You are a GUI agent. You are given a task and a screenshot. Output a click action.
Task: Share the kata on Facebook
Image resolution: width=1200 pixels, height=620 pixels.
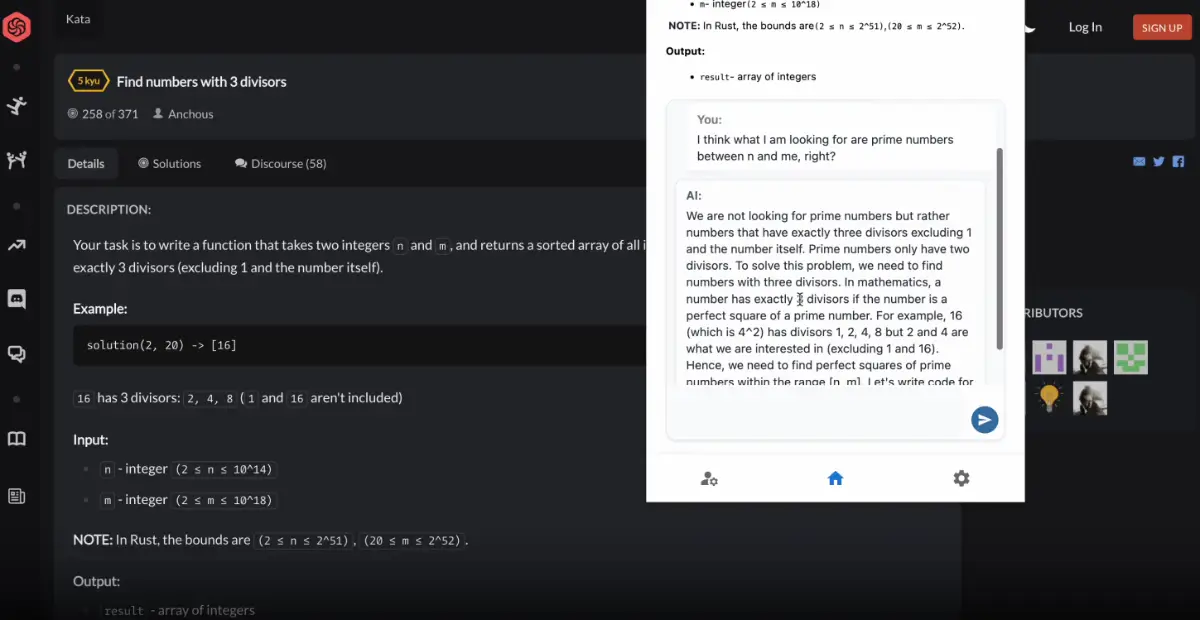pos(1178,161)
